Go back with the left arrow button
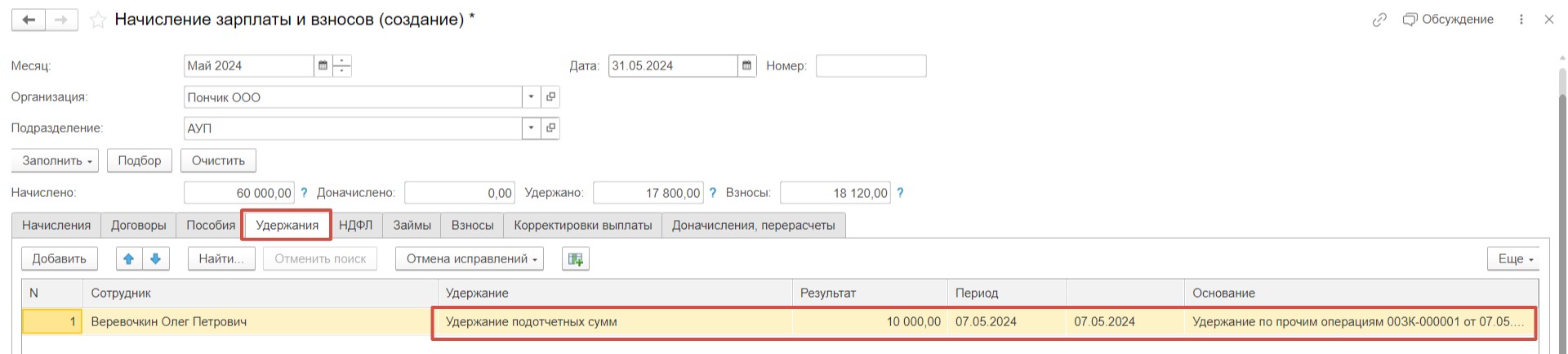 29,20
